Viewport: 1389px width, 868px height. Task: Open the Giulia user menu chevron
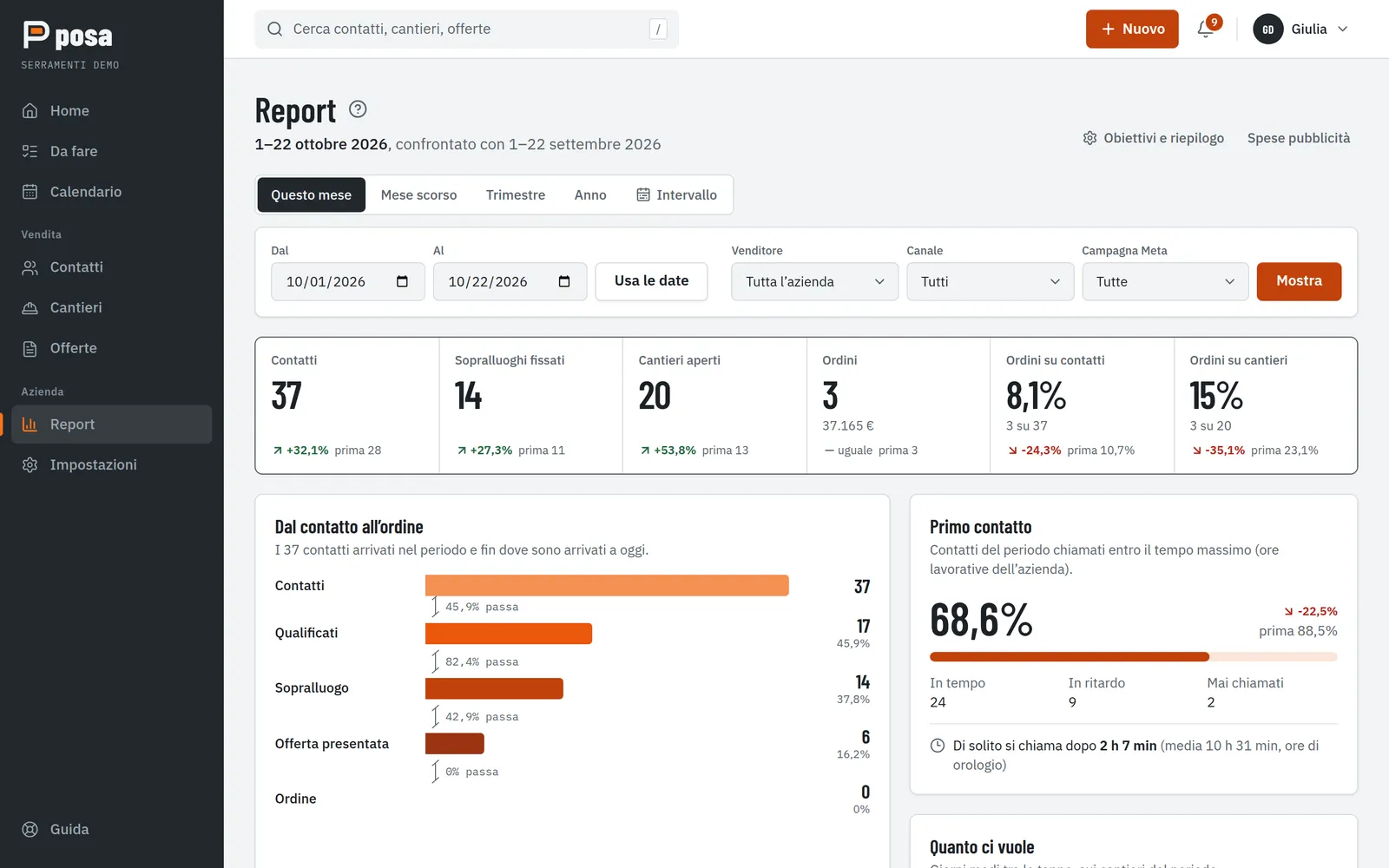click(x=1342, y=29)
